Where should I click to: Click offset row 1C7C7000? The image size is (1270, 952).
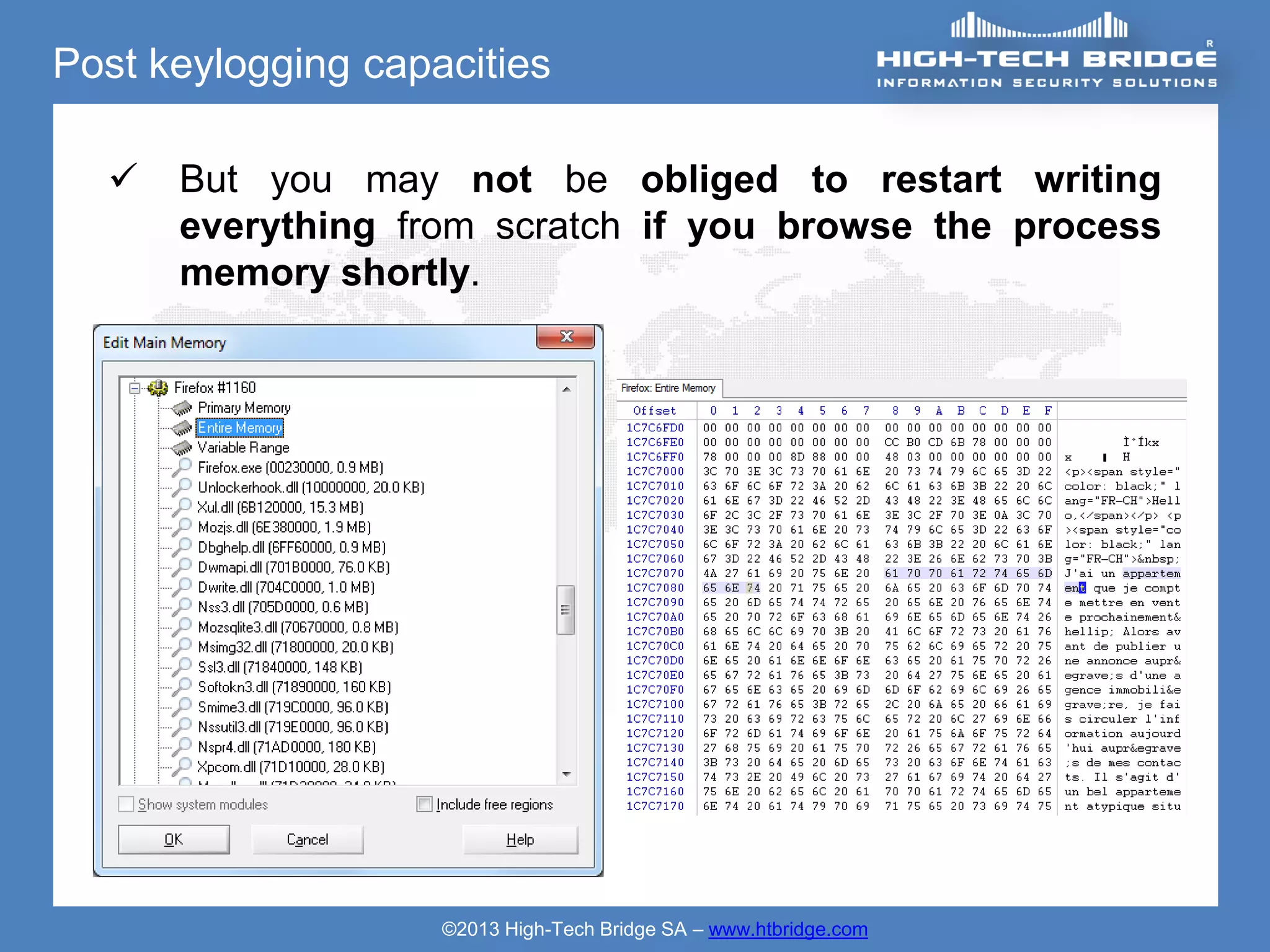click(x=655, y=471)
